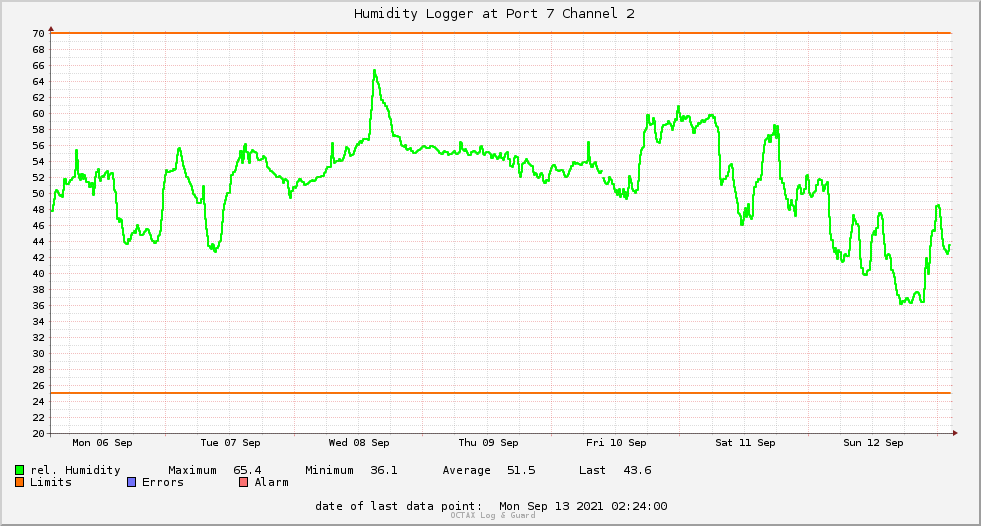The height and width of the screenshot is (526, 981).
Task: Click the y-axis label 30
Action: coord(38,354)
